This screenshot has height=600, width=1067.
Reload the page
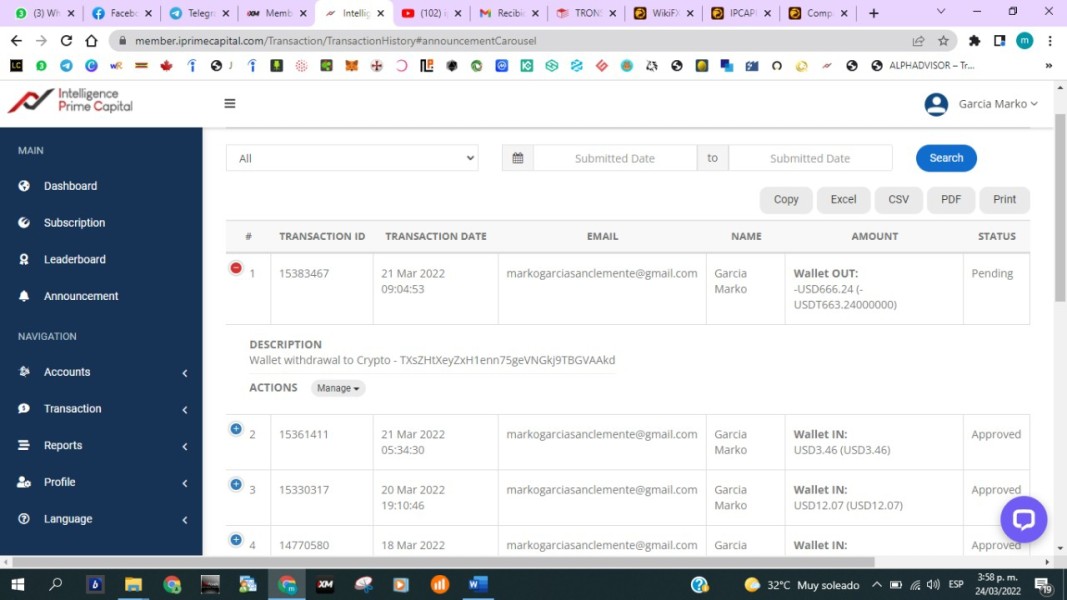click(66, 41)
